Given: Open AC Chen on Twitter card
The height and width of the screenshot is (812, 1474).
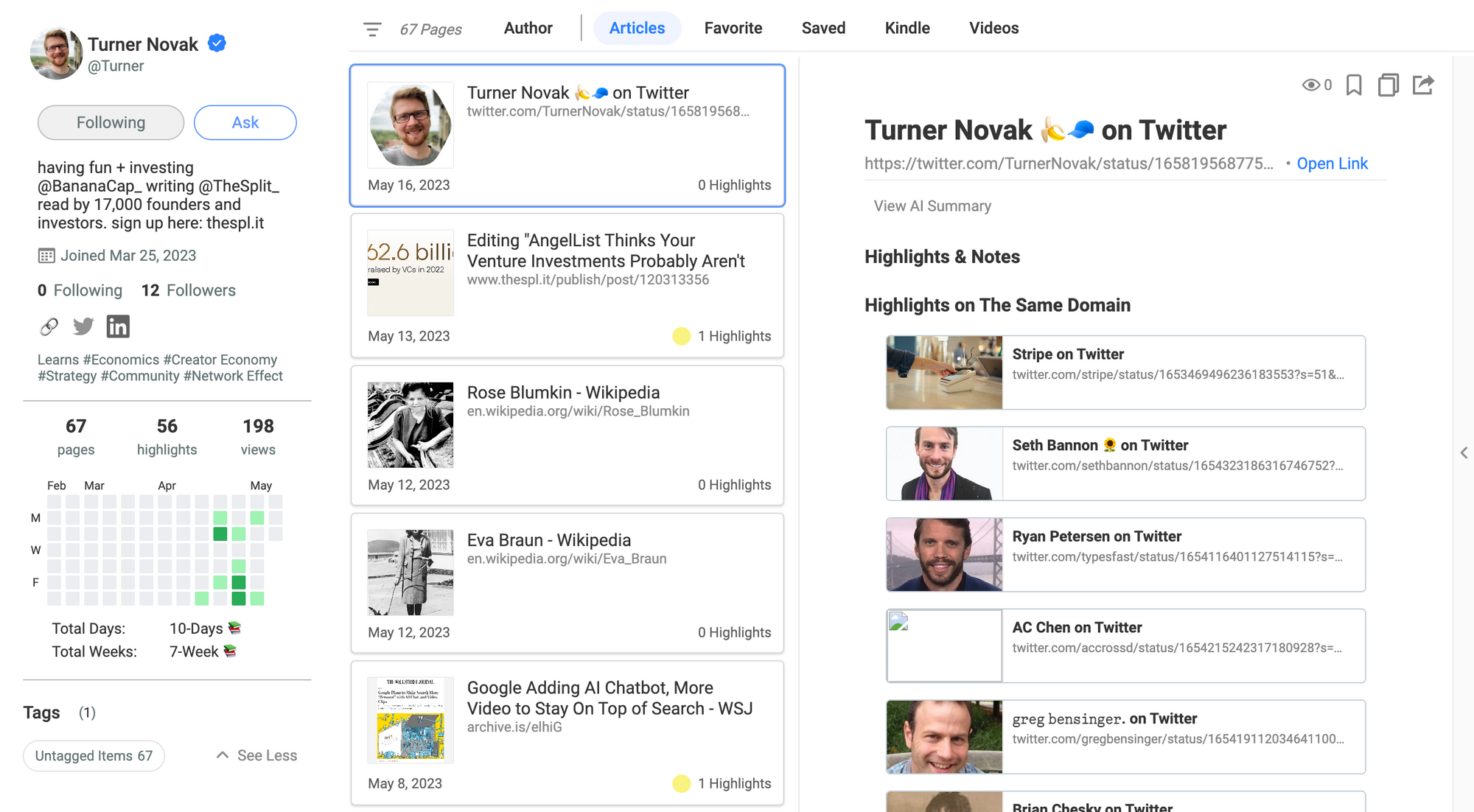Looking at the screenshot, I should pos(1125,645).
